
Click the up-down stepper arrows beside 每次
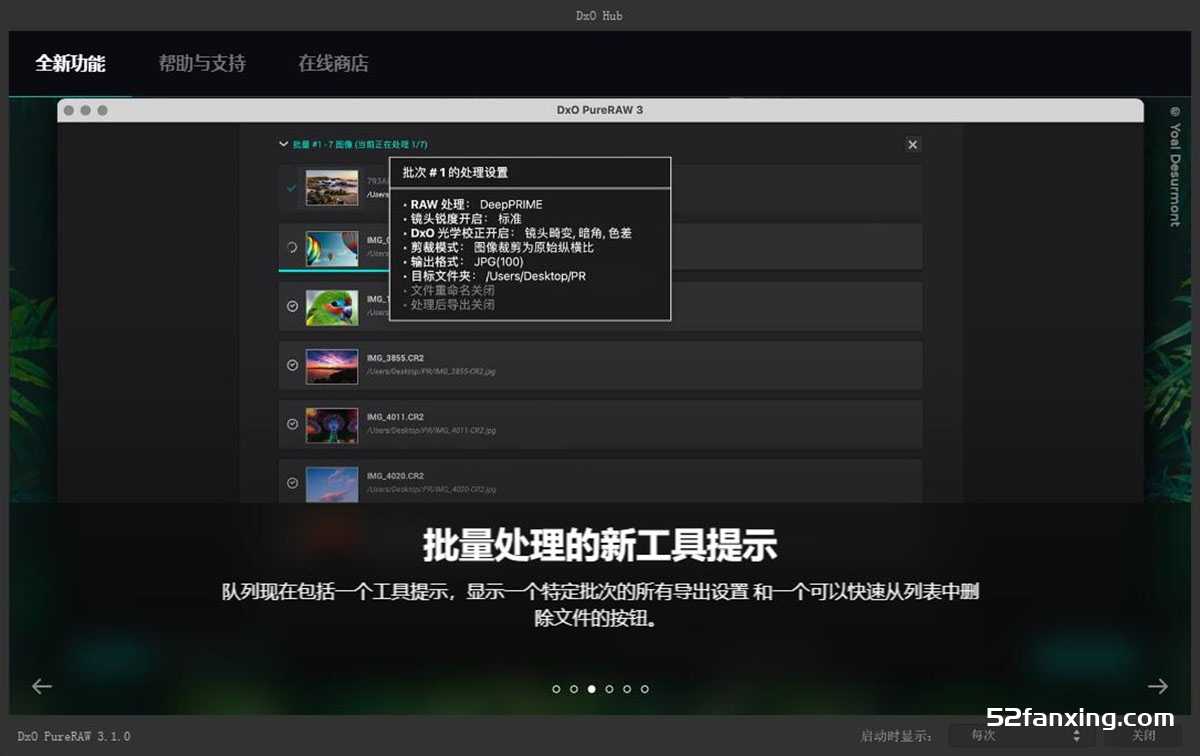point(1078,737)
